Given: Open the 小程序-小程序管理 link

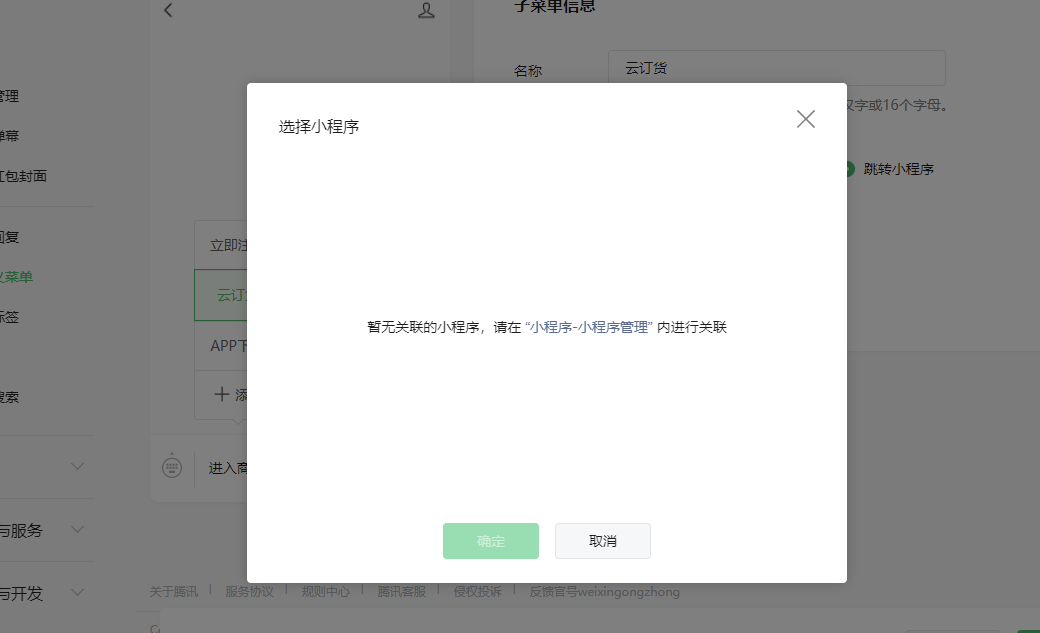Looking at the screenshot, I should [589, 327].
